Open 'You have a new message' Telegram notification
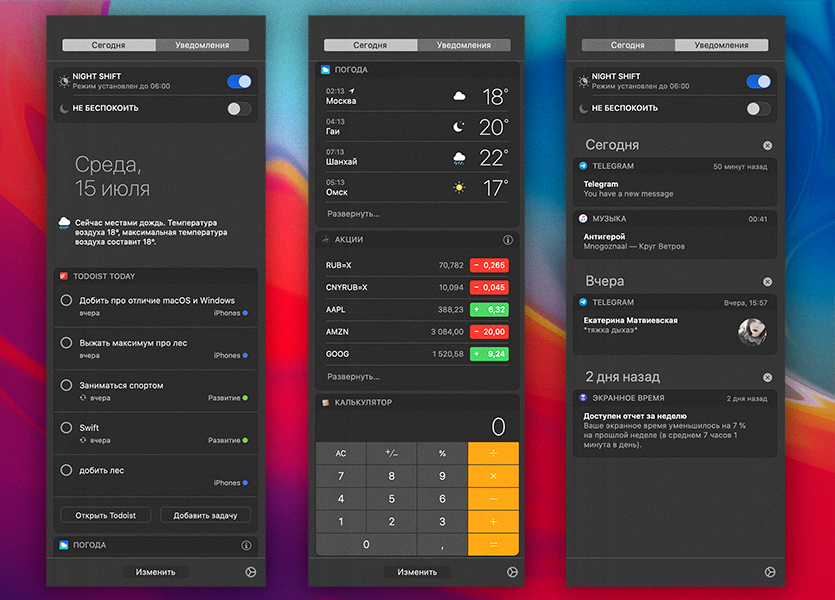Viewport: 835px width, 600px height. [x=675, y=182]
